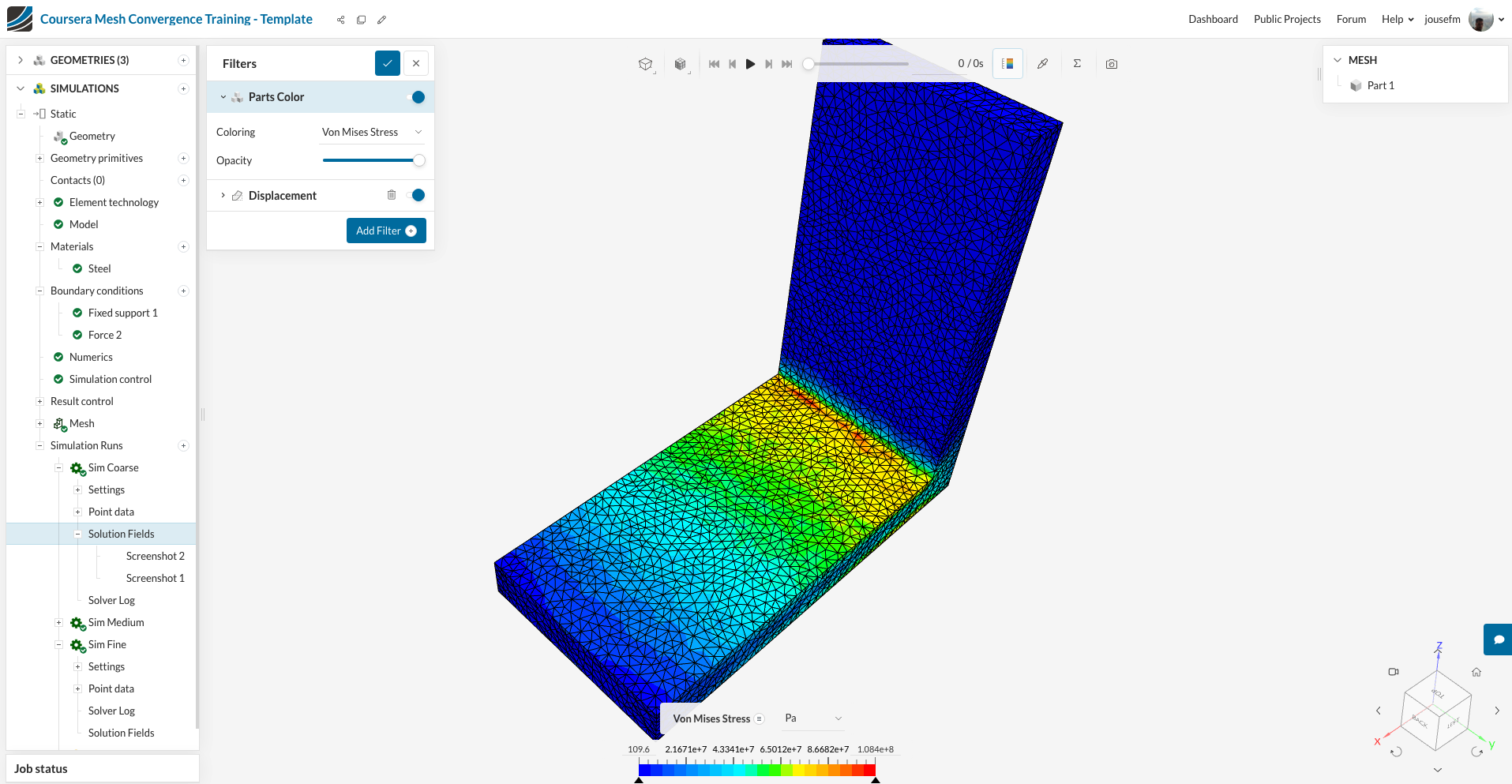Image resolution: width=1512 pixels, height=784 pixels.
Task: Apply filters with the checkmark button
Action: coord(388,63)
